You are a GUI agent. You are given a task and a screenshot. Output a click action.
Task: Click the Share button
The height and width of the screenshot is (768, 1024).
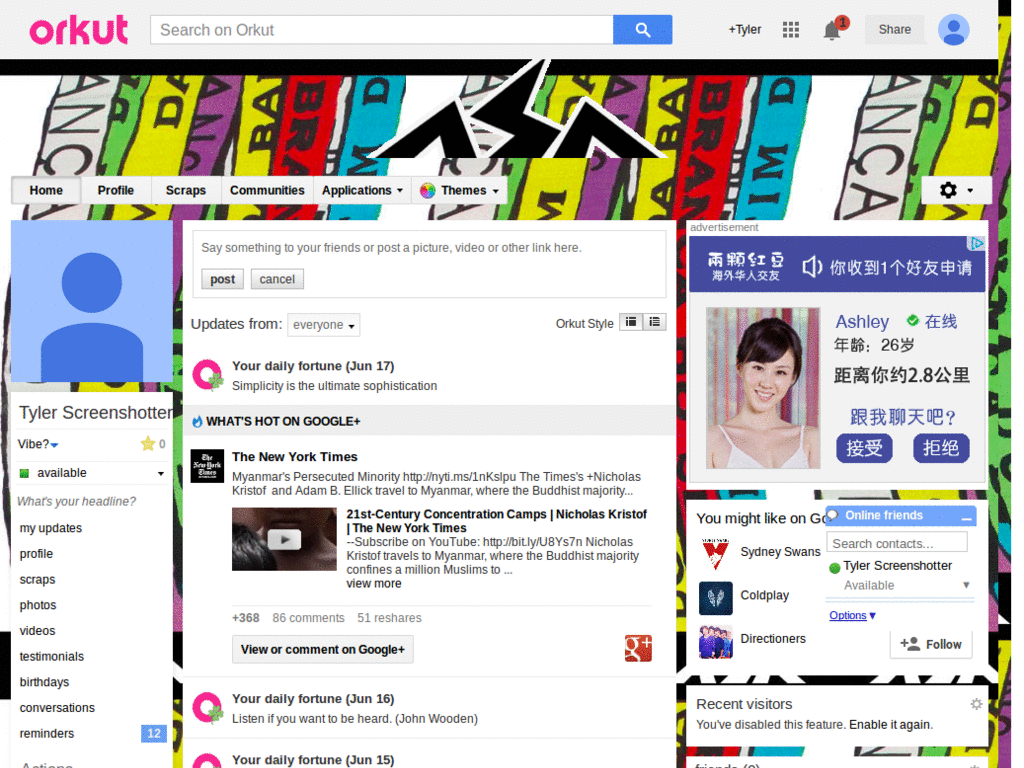coord(894,29)
